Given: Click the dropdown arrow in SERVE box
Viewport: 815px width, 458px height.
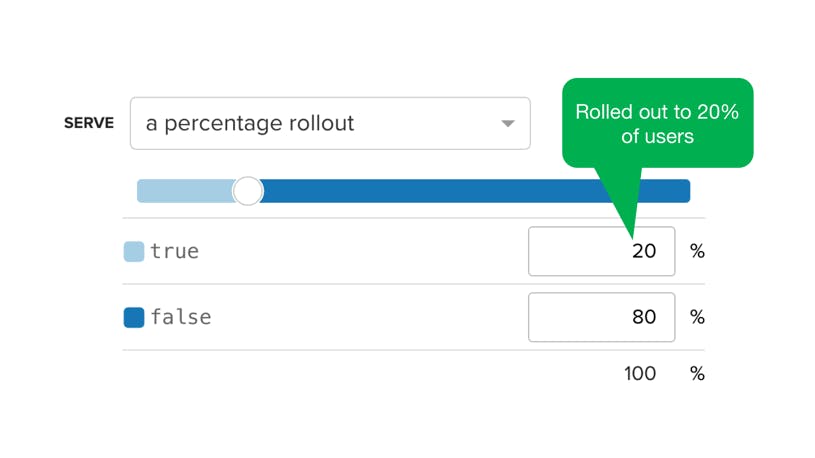Looking at the screenshot, I should [508, 124].
